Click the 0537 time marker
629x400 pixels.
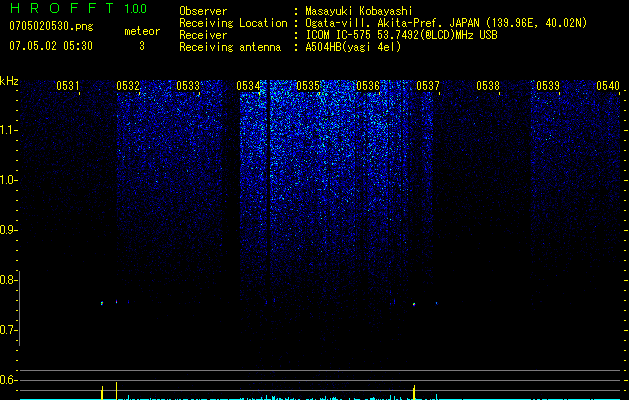428,86
